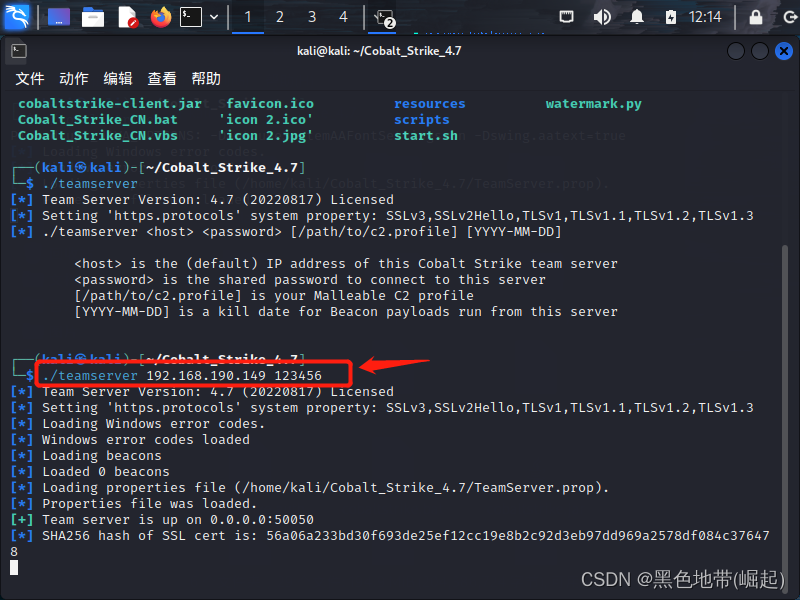Screen dimensions: 800x600
Task: Toggle notifications using the bell icon
Action: 635,14
